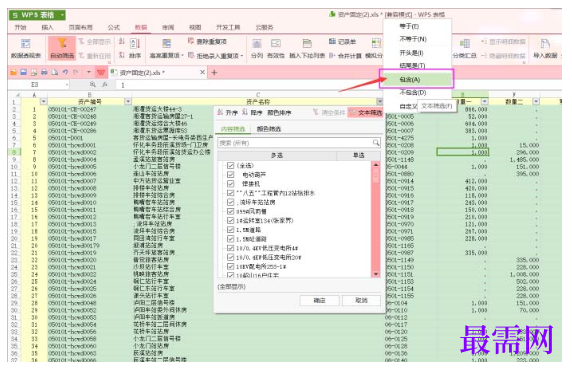The width and height of the screenshot is (572, 371).
Task: Switch to the 颜色筛选 tab
Action: click(x=269, y=129)
